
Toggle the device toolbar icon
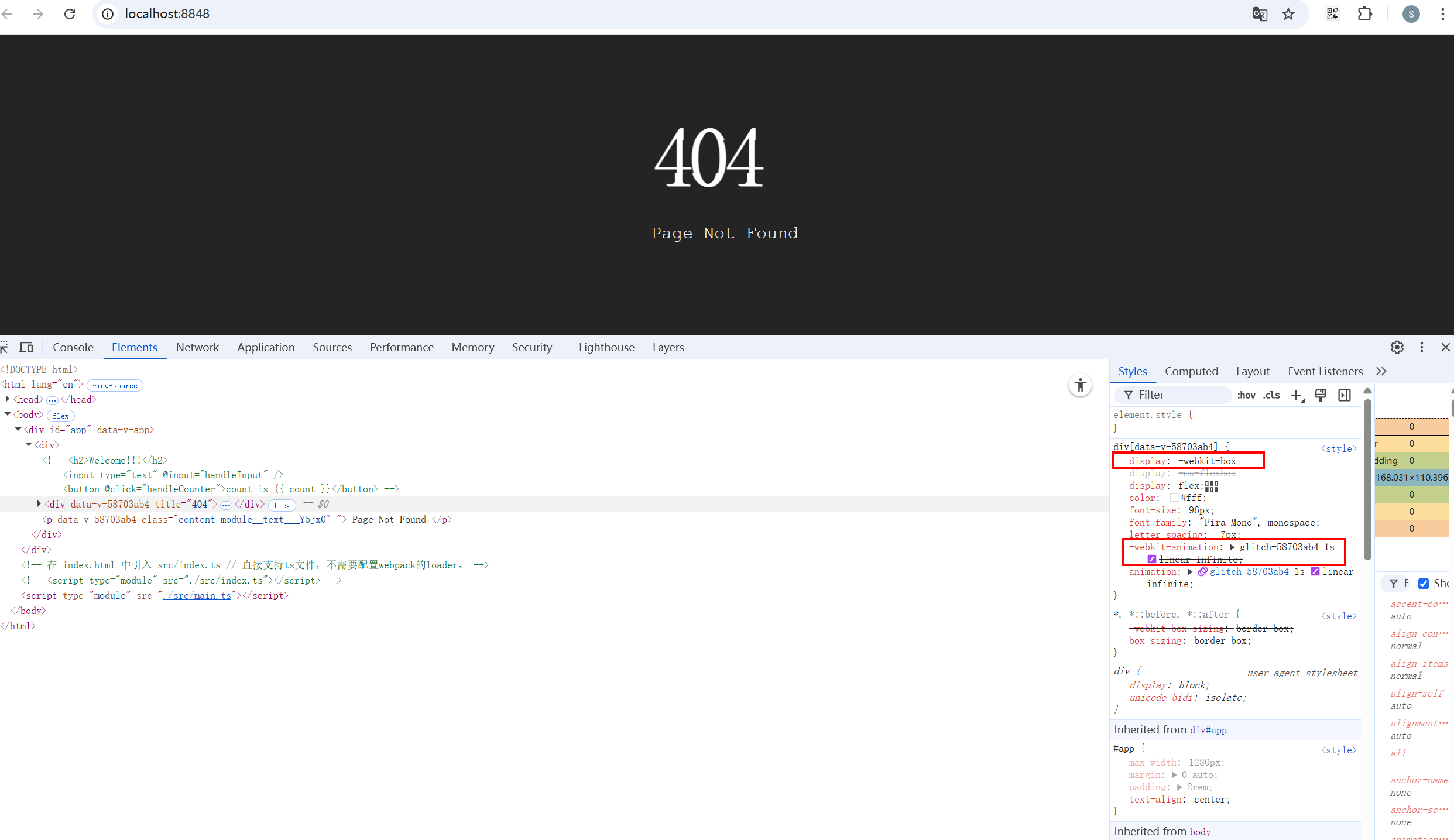pos(26,347)
